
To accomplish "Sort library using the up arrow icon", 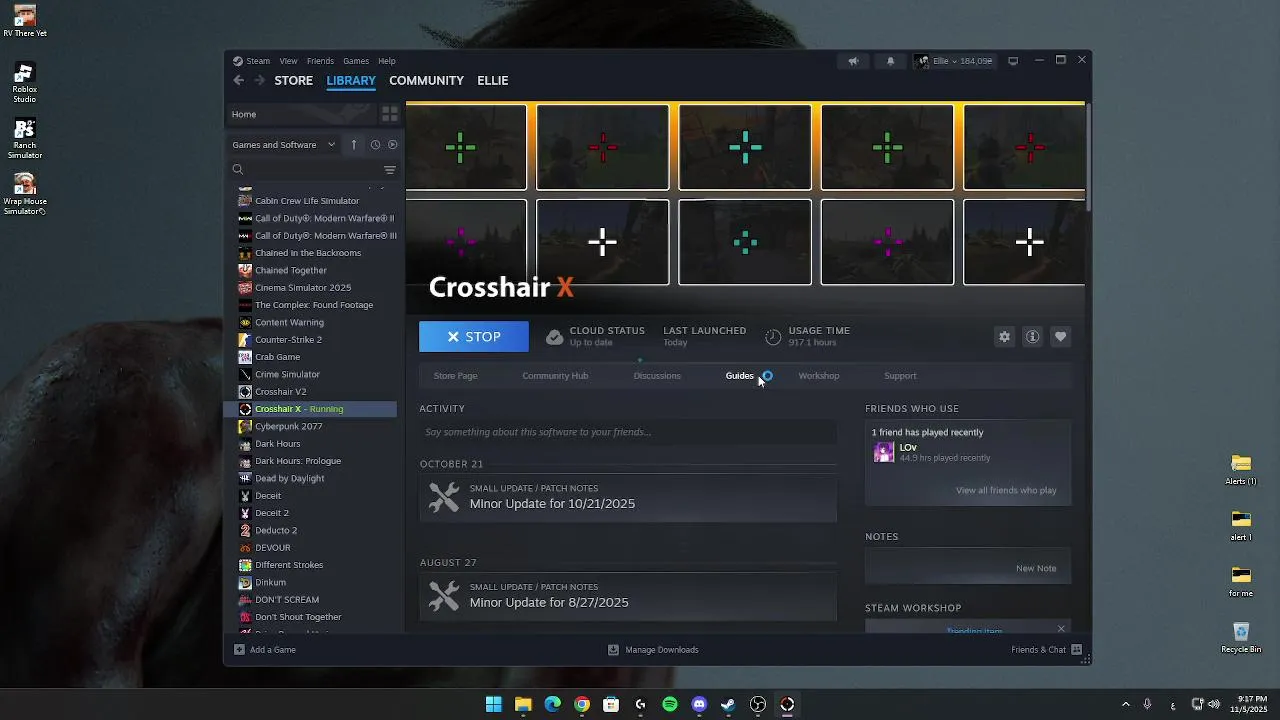I will click(x=354, y=144).
